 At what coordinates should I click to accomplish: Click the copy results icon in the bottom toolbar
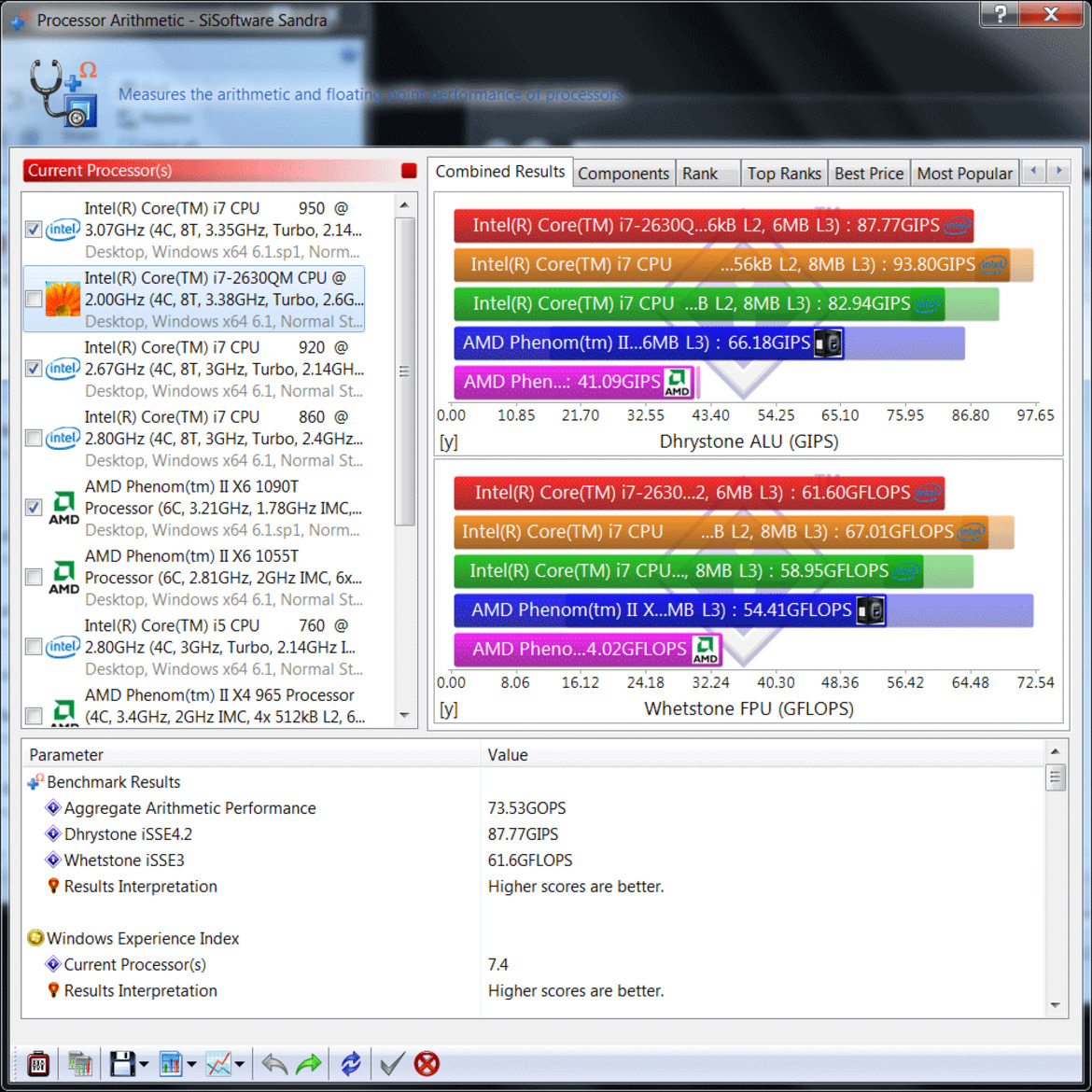[80, 1063]
